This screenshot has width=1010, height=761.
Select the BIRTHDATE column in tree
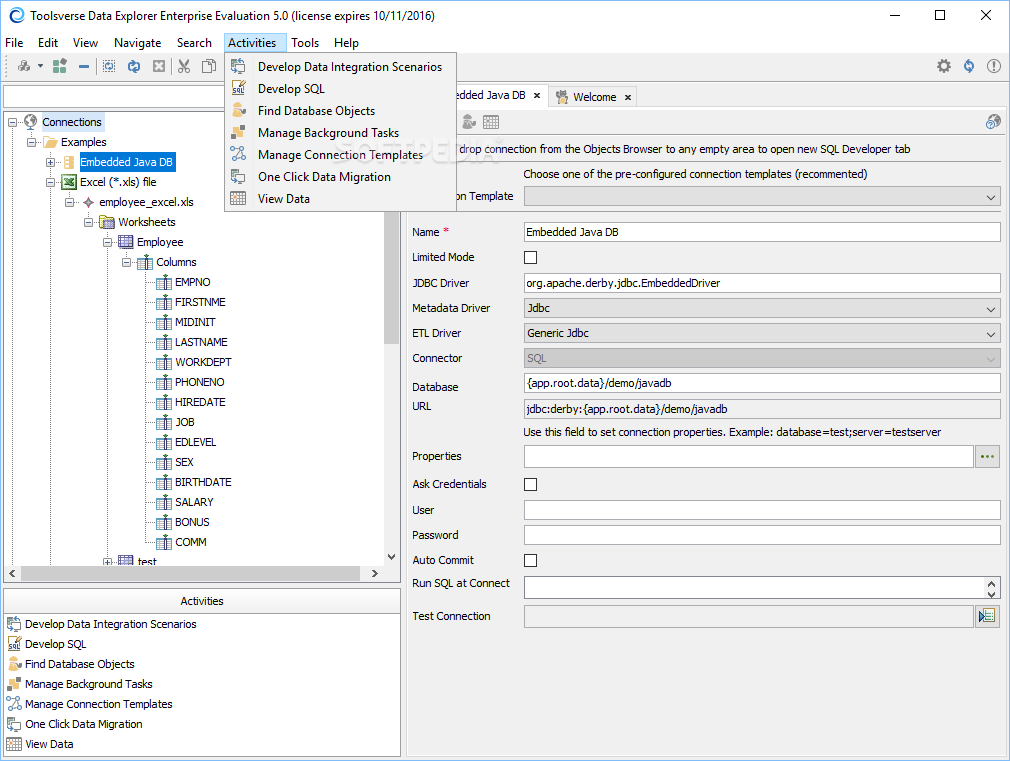(x=203, y=482)
